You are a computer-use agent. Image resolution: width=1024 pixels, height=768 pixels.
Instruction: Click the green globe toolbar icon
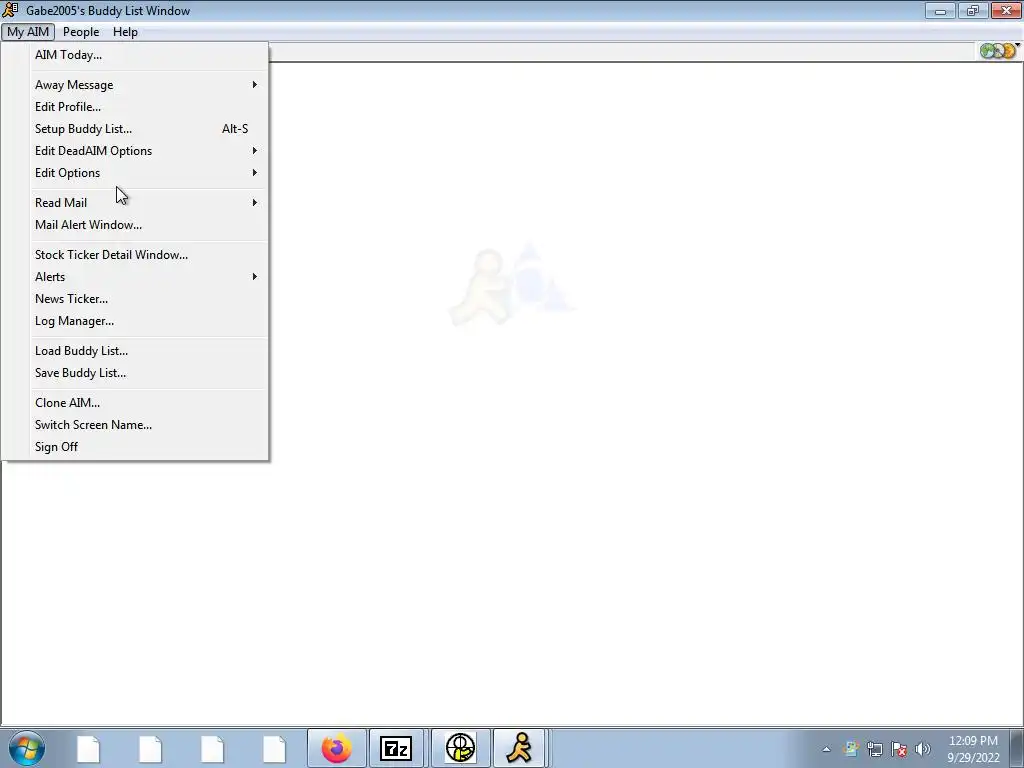[x=987, y=51]
